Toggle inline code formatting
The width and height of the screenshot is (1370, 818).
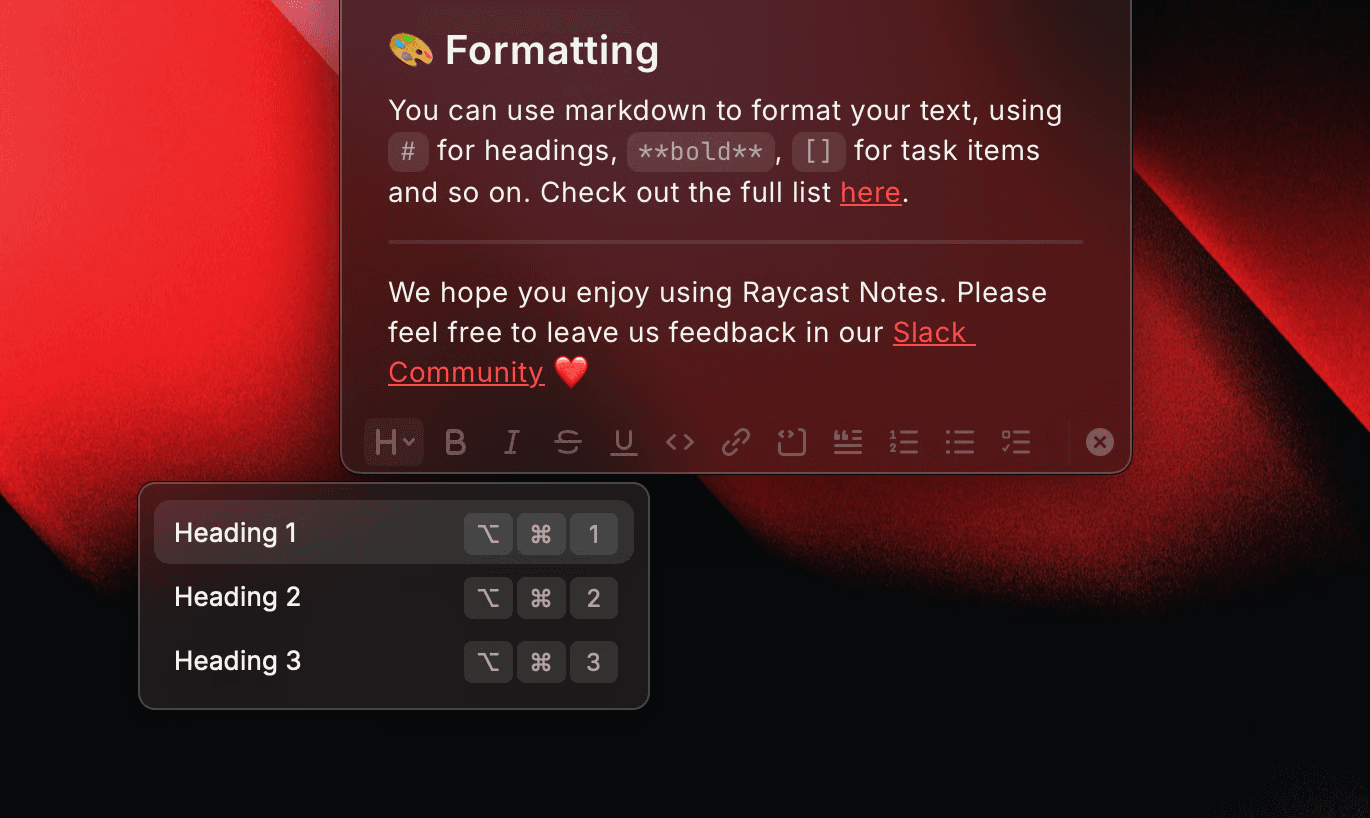[679, 442]
